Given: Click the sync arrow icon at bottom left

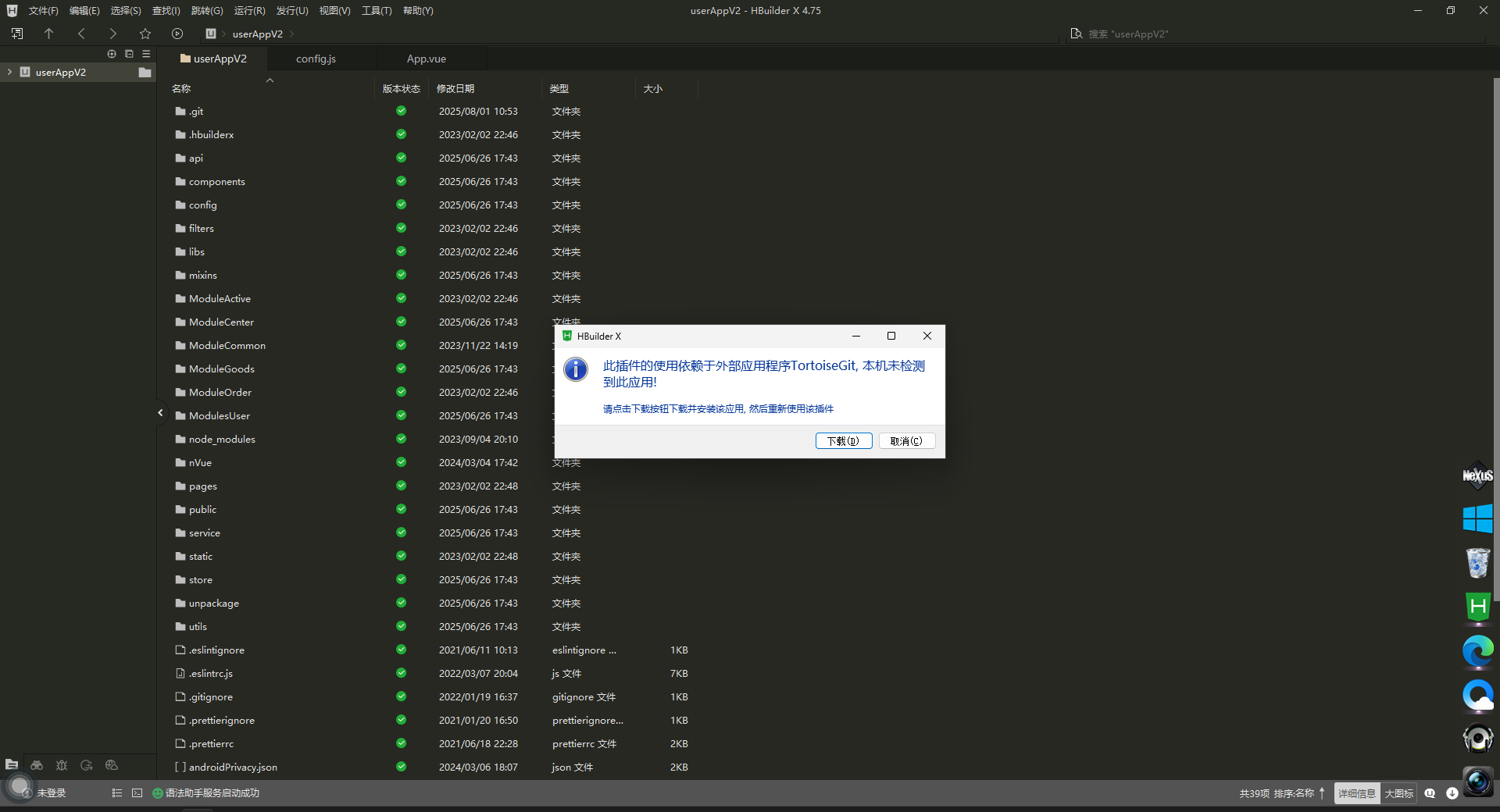Looking at the screenshot, I should pyautogui.click(x=87, y=765).
